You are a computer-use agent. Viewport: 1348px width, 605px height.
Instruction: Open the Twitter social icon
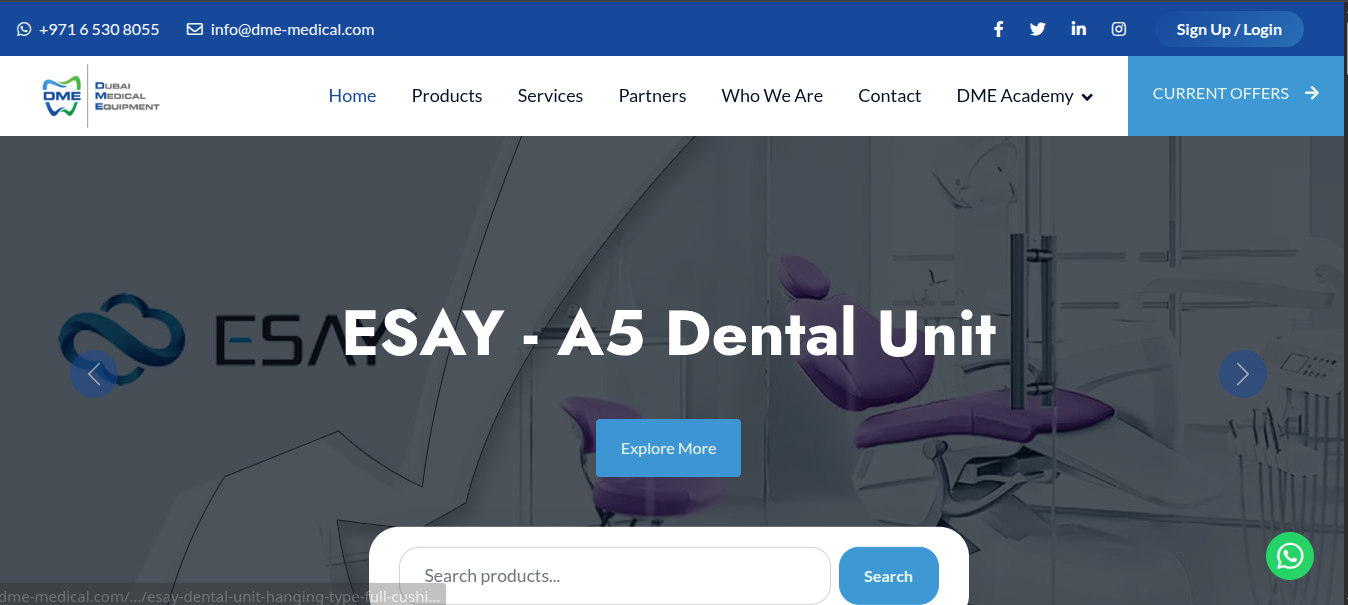1038,29
